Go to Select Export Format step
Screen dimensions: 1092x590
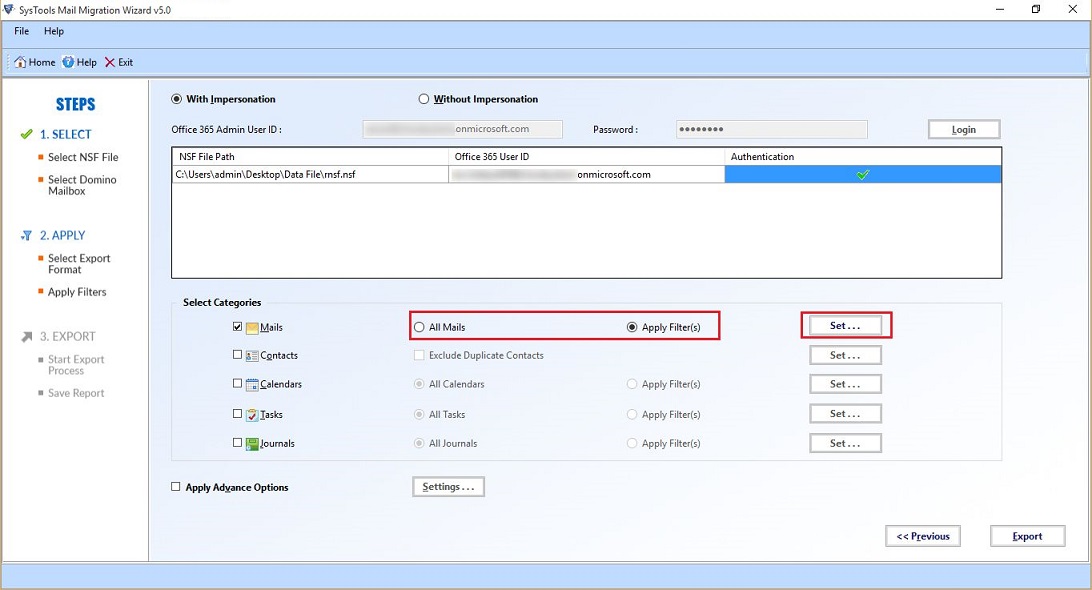tap(79, 264)
